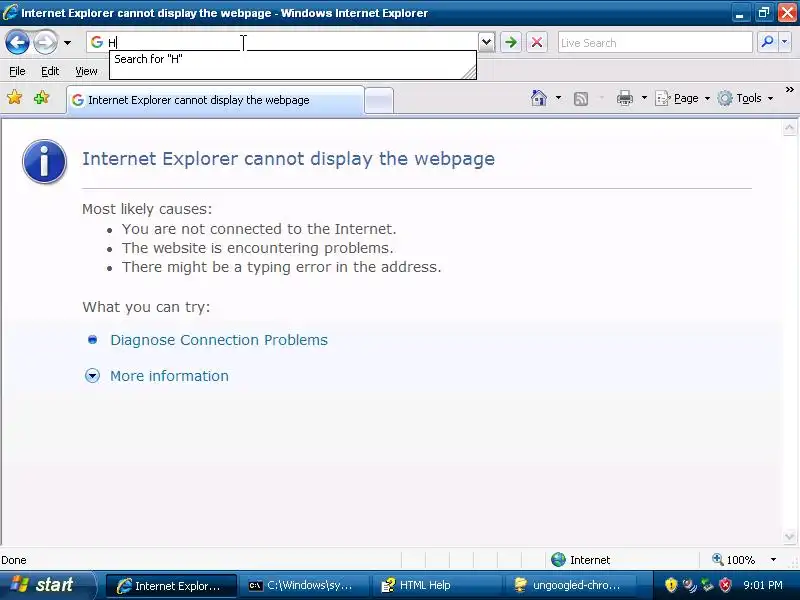Click the Print icon
The image size is (800, 600).
point(625,98)
